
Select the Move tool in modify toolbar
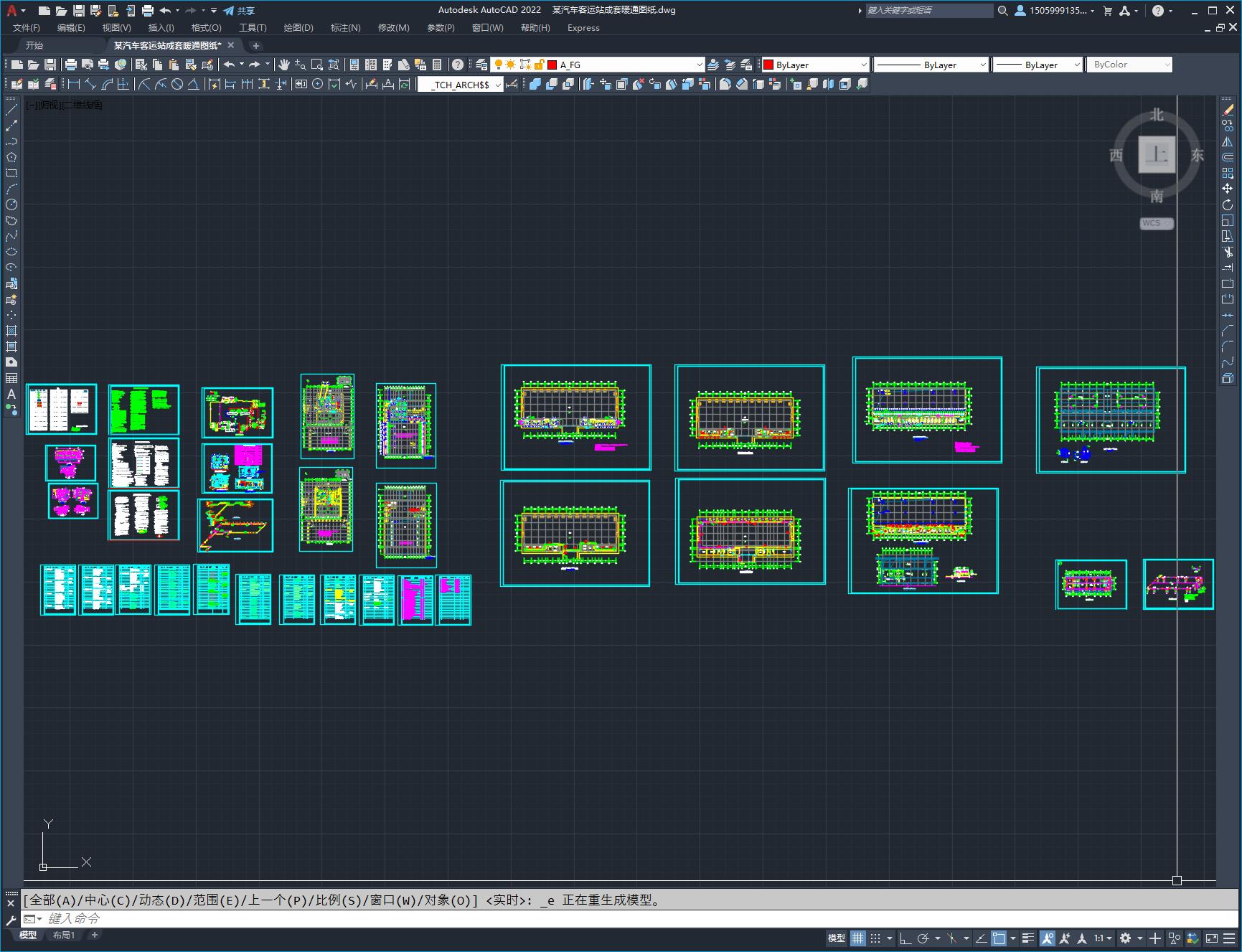pyautogui.click(x=1228, y=189)
